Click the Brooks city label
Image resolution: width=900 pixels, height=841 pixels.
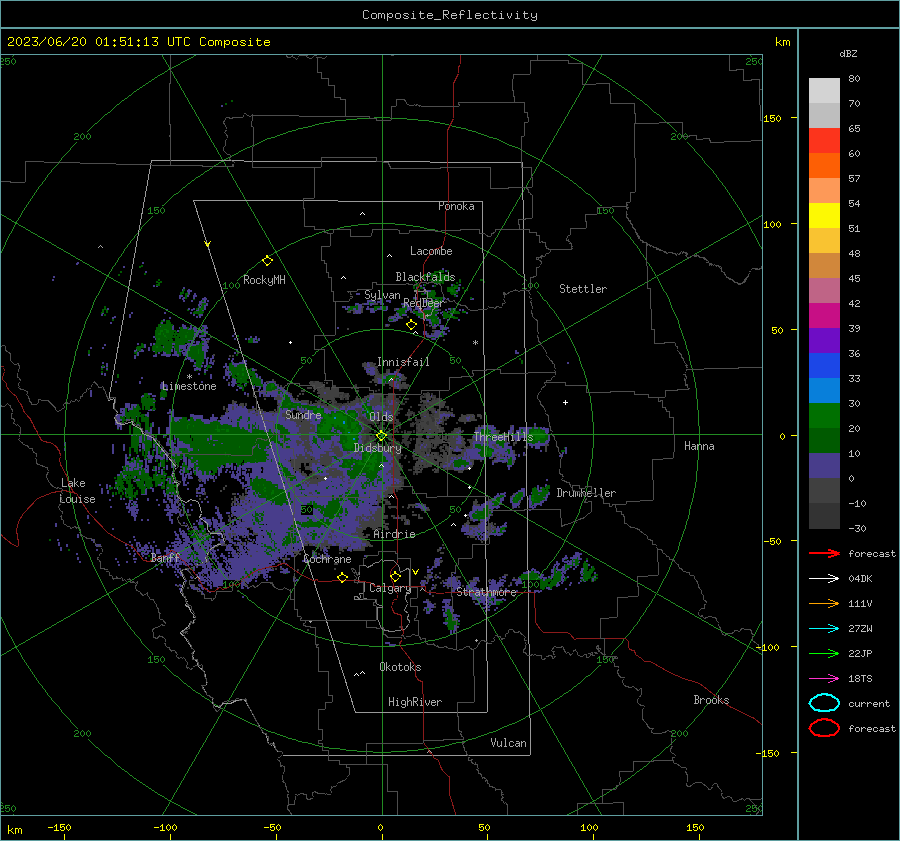tap(711, 700)
